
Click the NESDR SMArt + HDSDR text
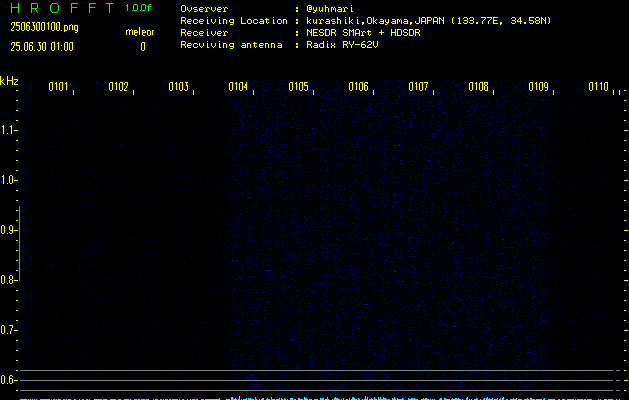(x=363, y=33)
